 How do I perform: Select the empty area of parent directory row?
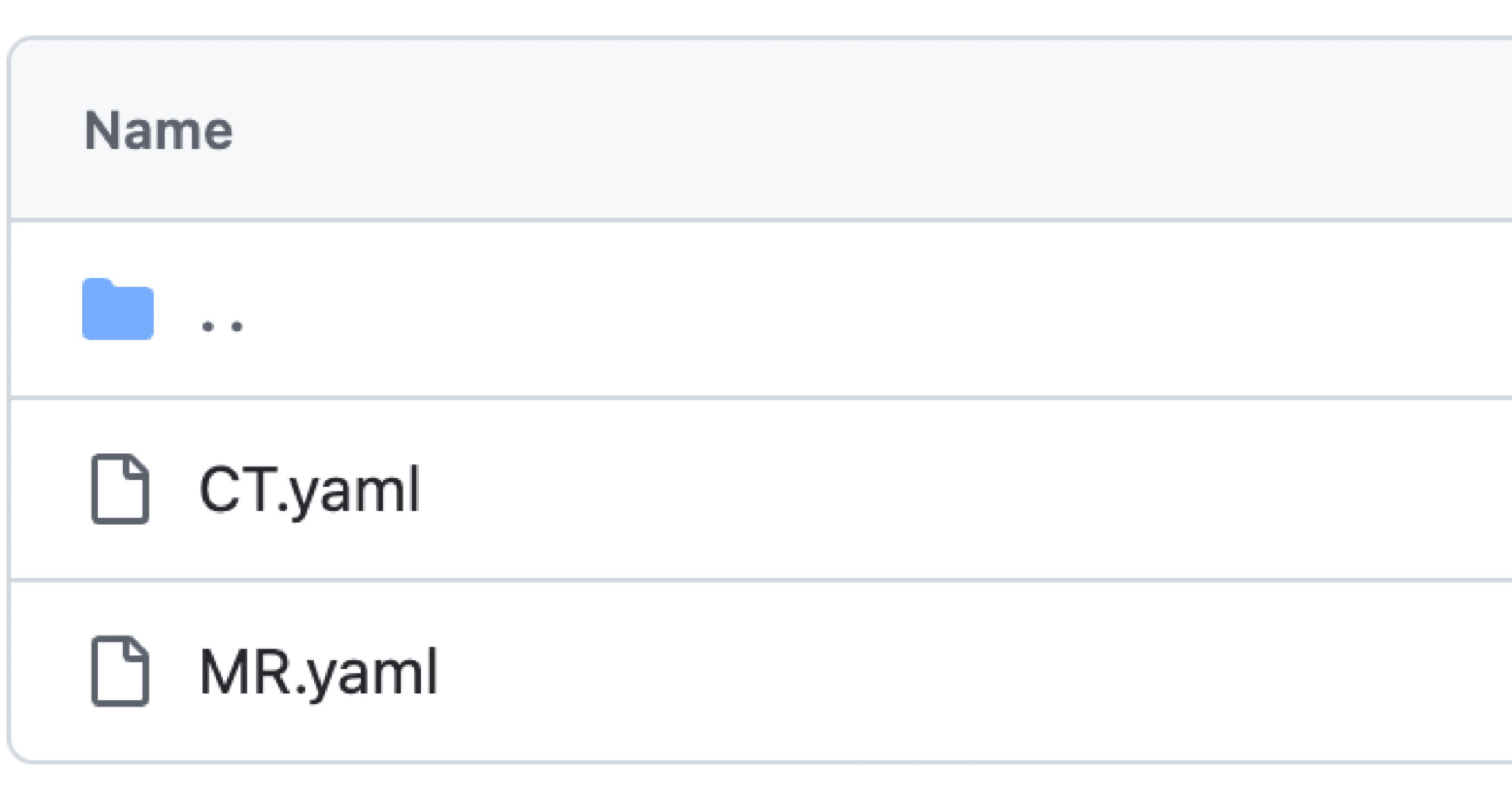(x=880, y=309)
